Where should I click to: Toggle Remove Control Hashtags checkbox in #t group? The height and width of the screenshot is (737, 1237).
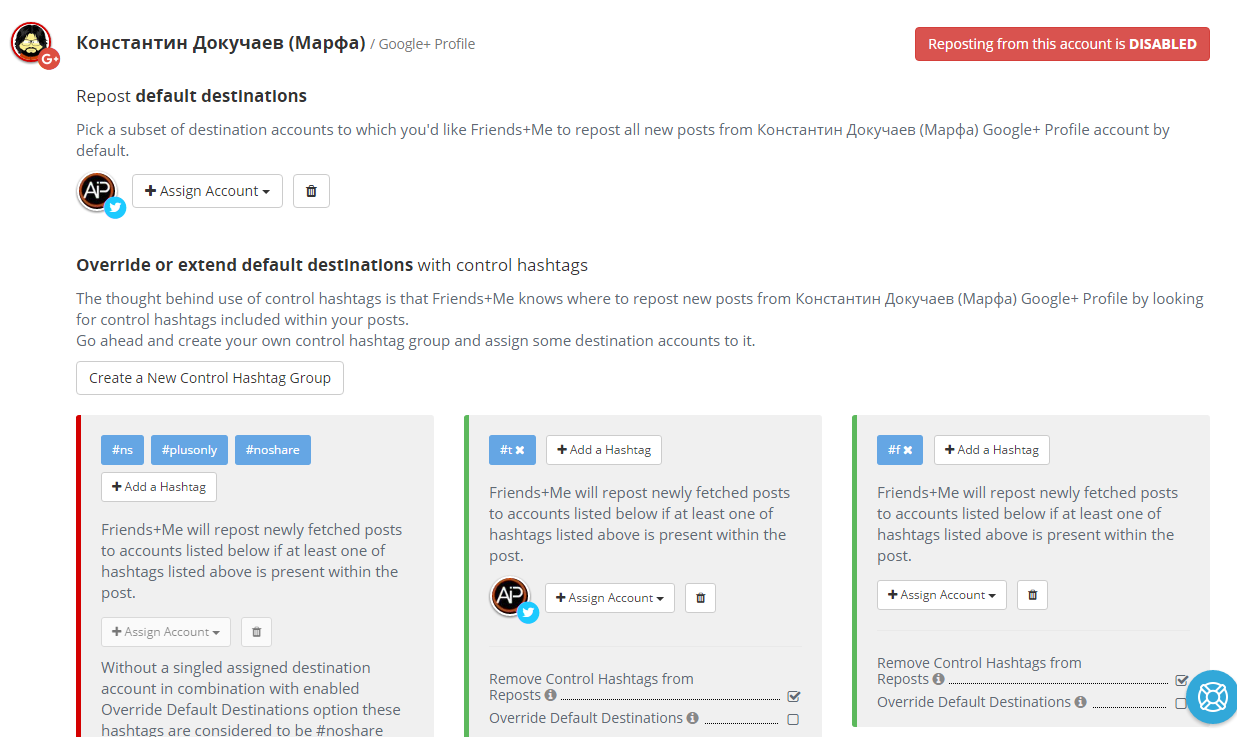(x=794, y=696)
